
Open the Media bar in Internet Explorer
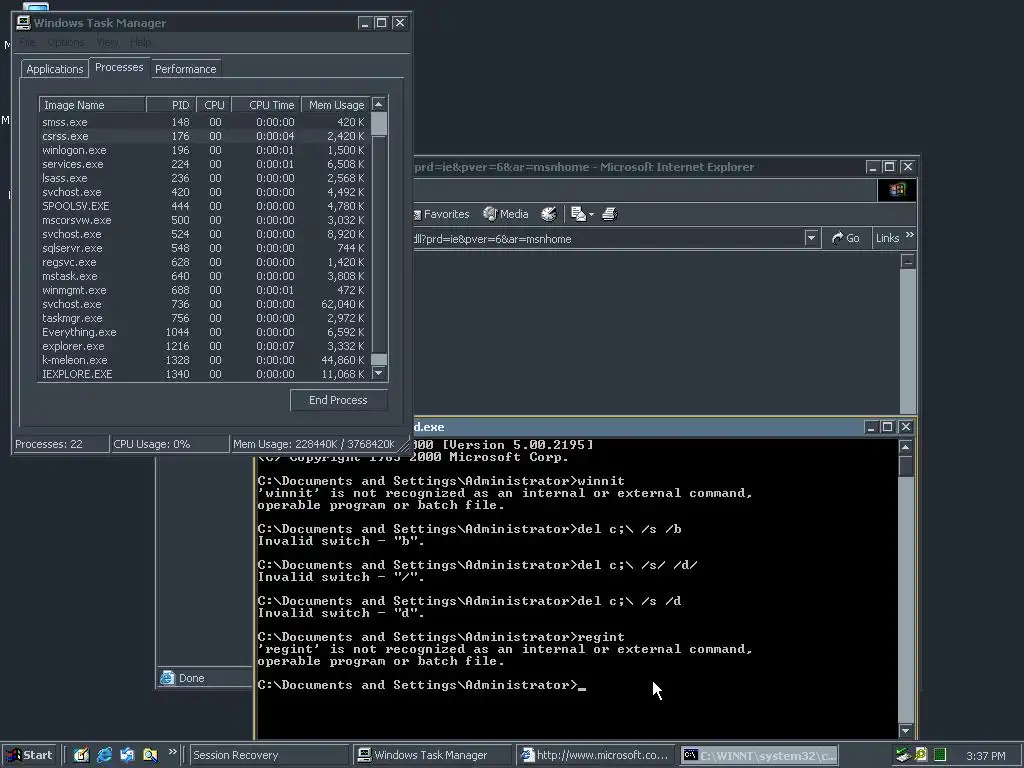[x=505, y=214]
